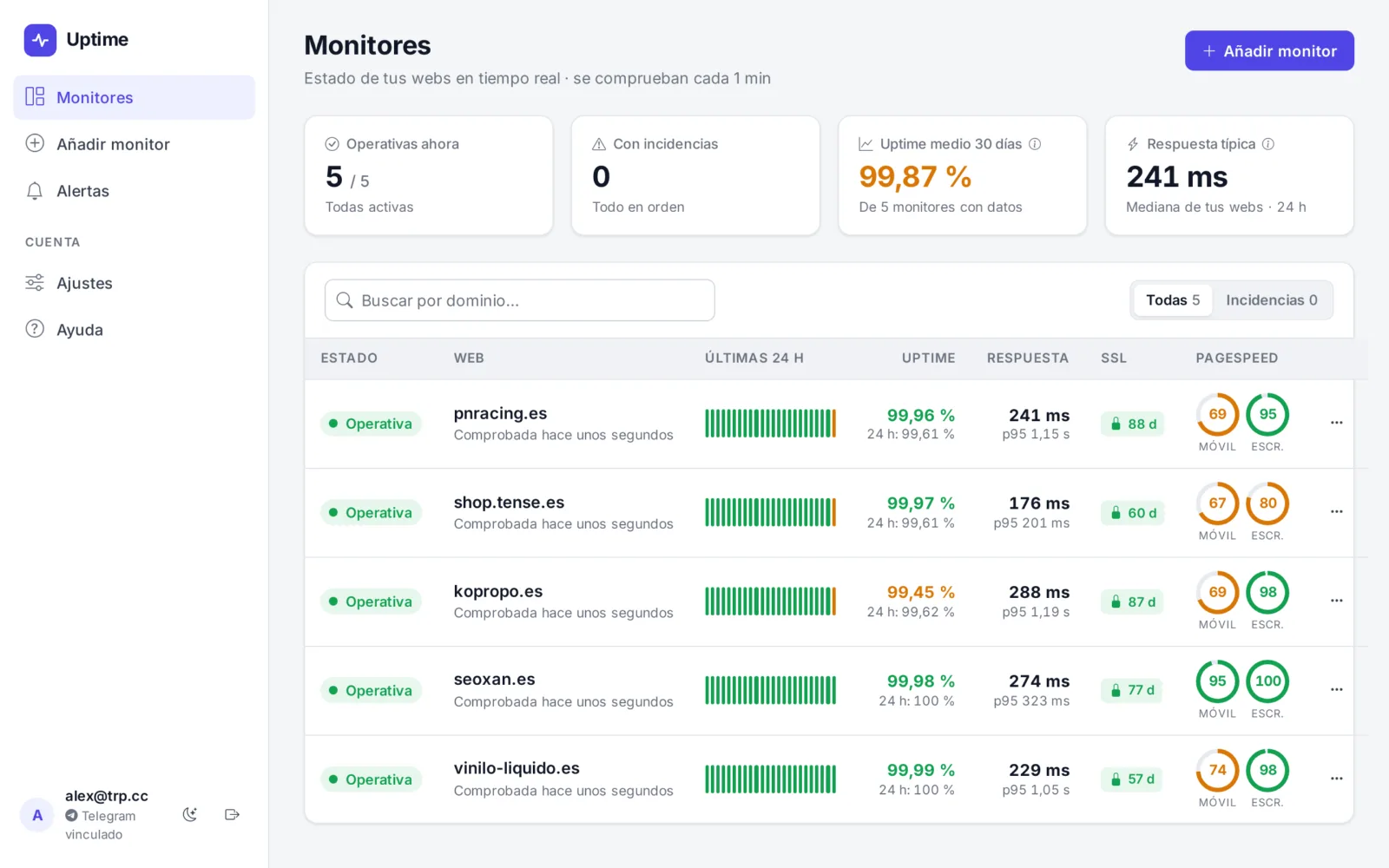
Task: Open Monitores in the sidebar
Action: 134,97
